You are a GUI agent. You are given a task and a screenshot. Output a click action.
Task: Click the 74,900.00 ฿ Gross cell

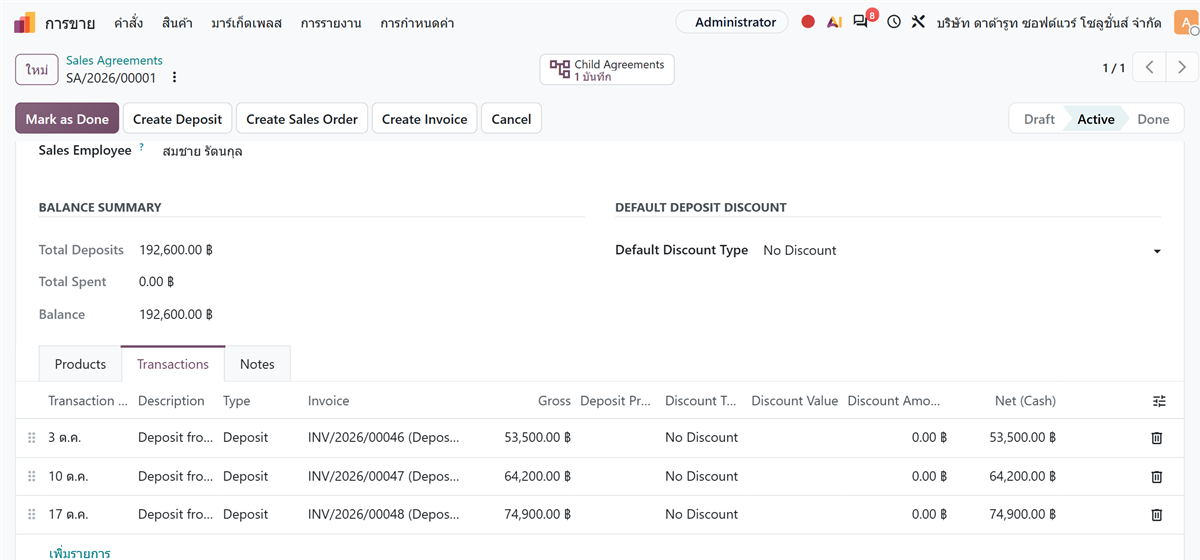pos(538,515)
